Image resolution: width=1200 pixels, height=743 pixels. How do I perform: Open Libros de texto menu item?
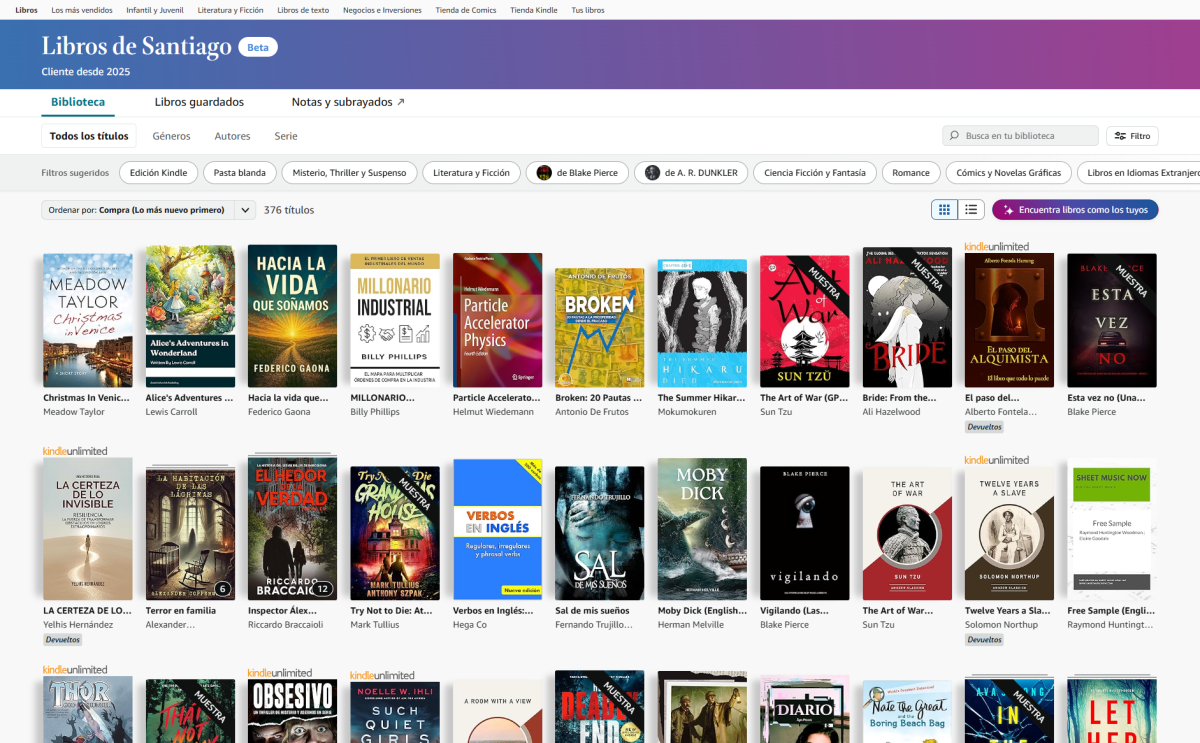[303, 10]
